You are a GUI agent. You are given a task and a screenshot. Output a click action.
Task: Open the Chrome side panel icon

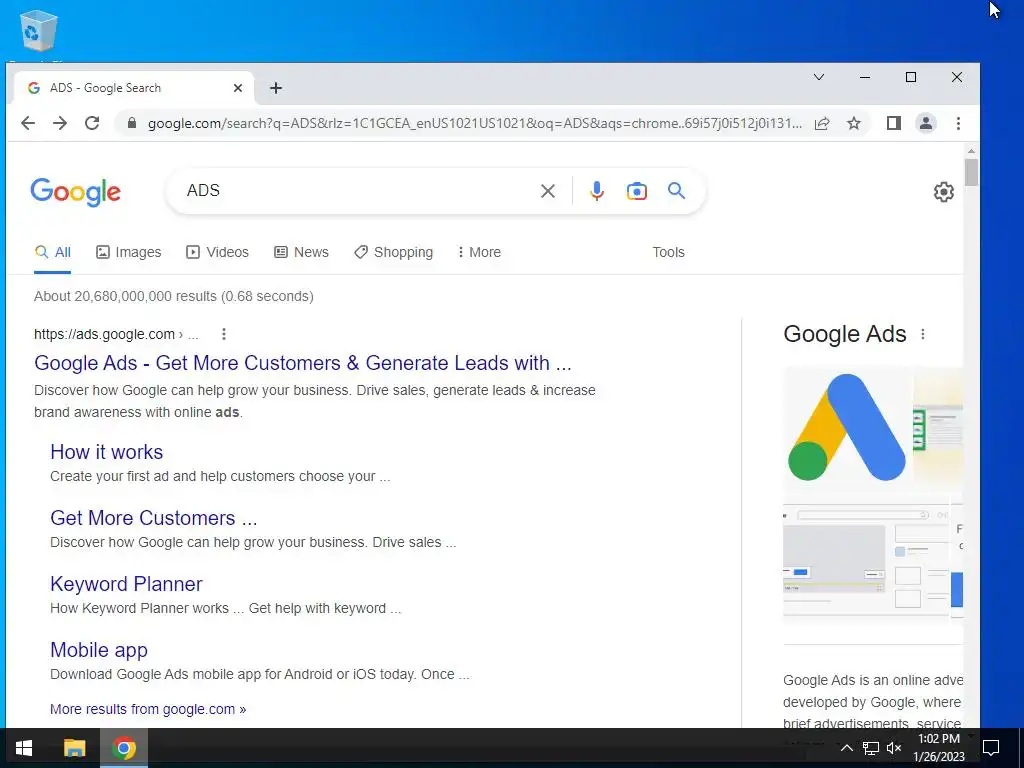[893, 123]
